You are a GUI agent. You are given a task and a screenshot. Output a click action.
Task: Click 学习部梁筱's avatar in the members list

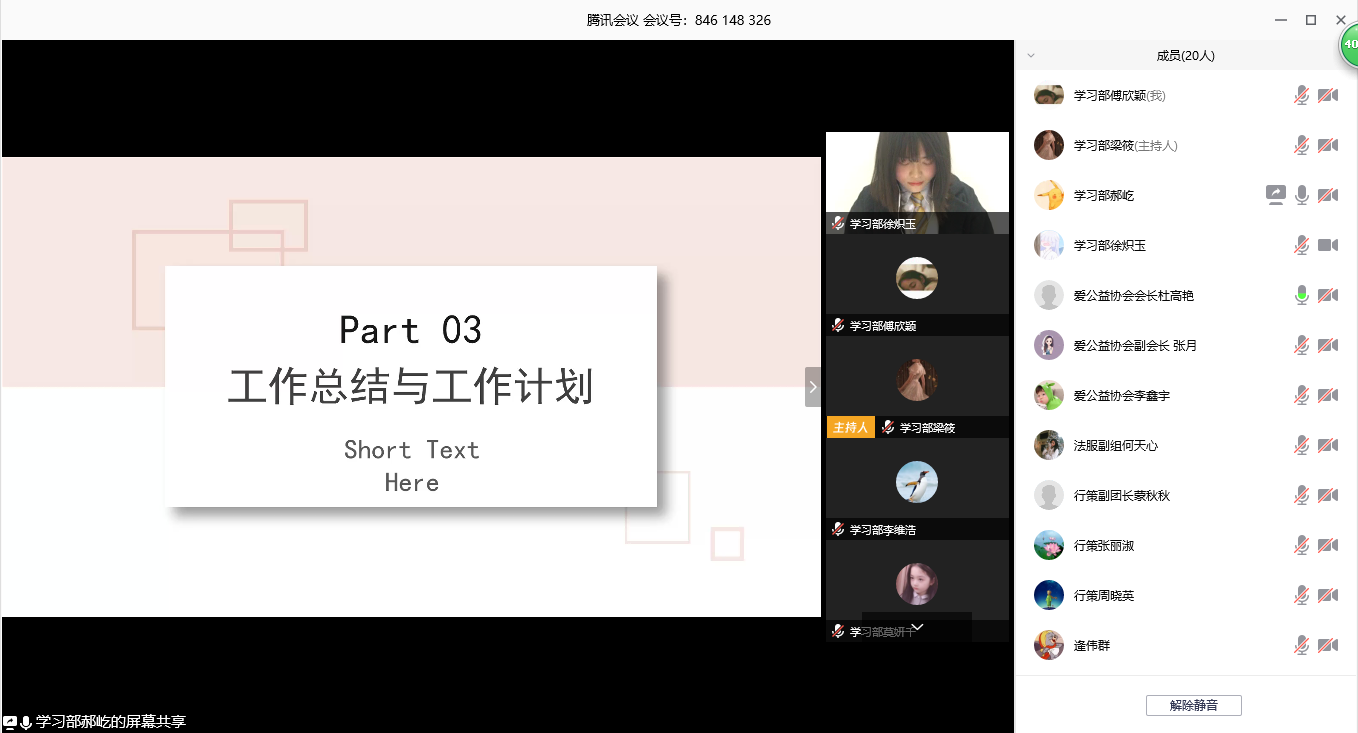[x=1048, y=145]
